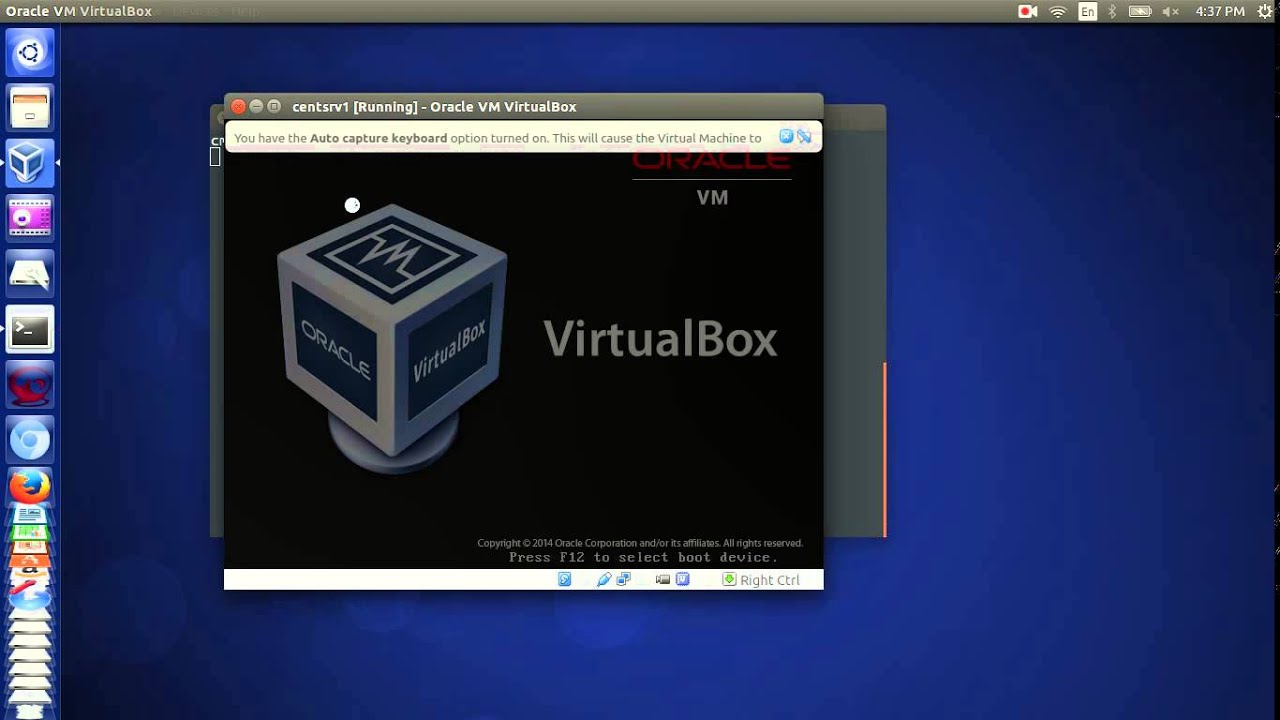Screen dimensions: 1280x720
Task: Open the red globe app in the launcher
Action: [x=30, y=384]
